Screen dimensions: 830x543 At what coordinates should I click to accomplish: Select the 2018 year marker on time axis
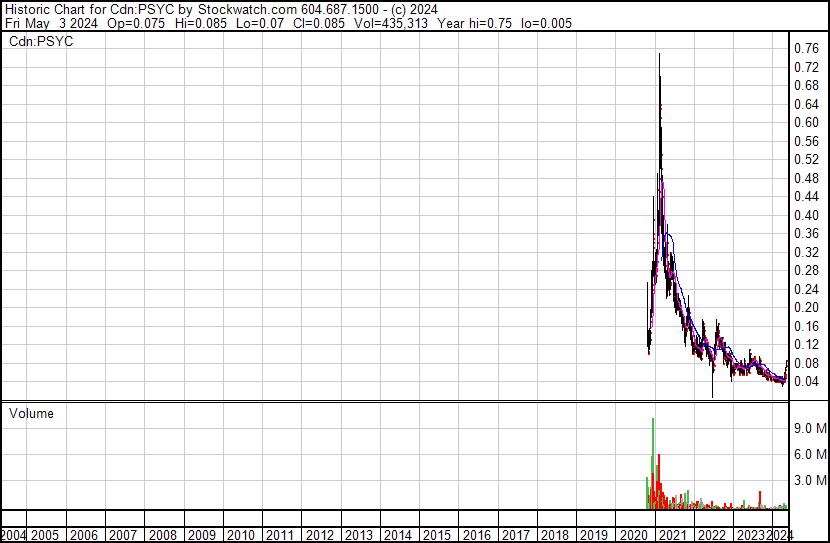tap(555, 535)
